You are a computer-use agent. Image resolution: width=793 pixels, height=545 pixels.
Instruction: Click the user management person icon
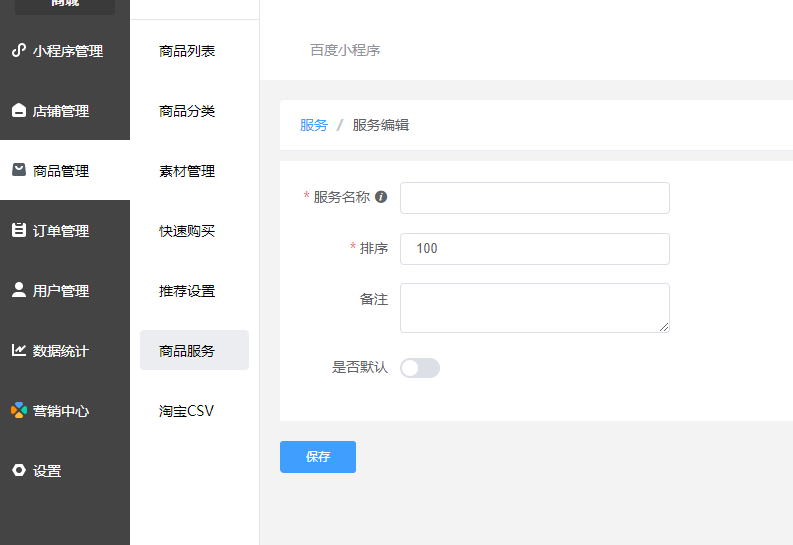pos(18,290)
